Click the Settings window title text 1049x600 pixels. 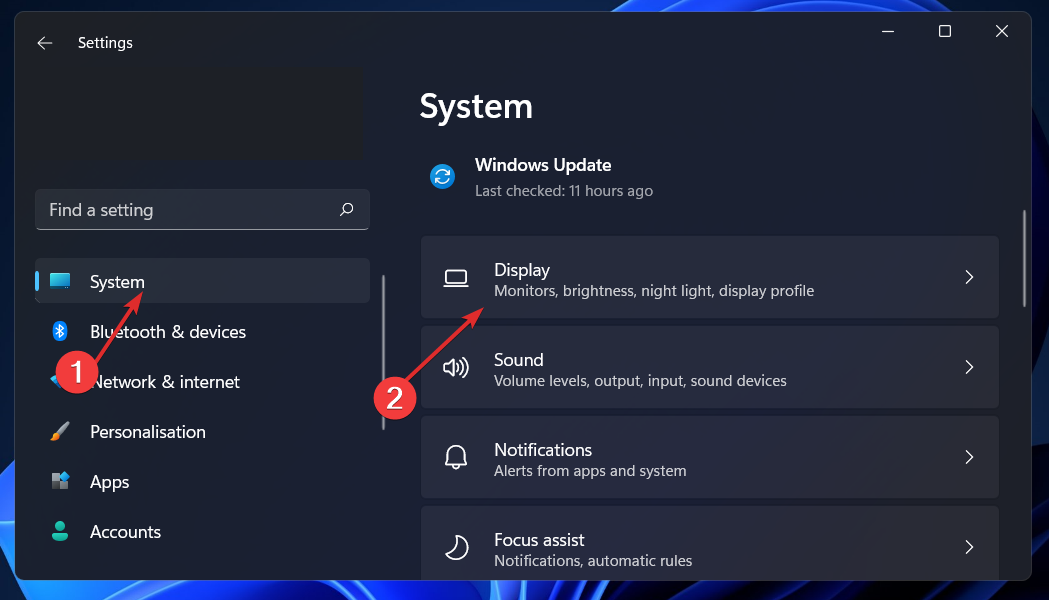[105, 43]
